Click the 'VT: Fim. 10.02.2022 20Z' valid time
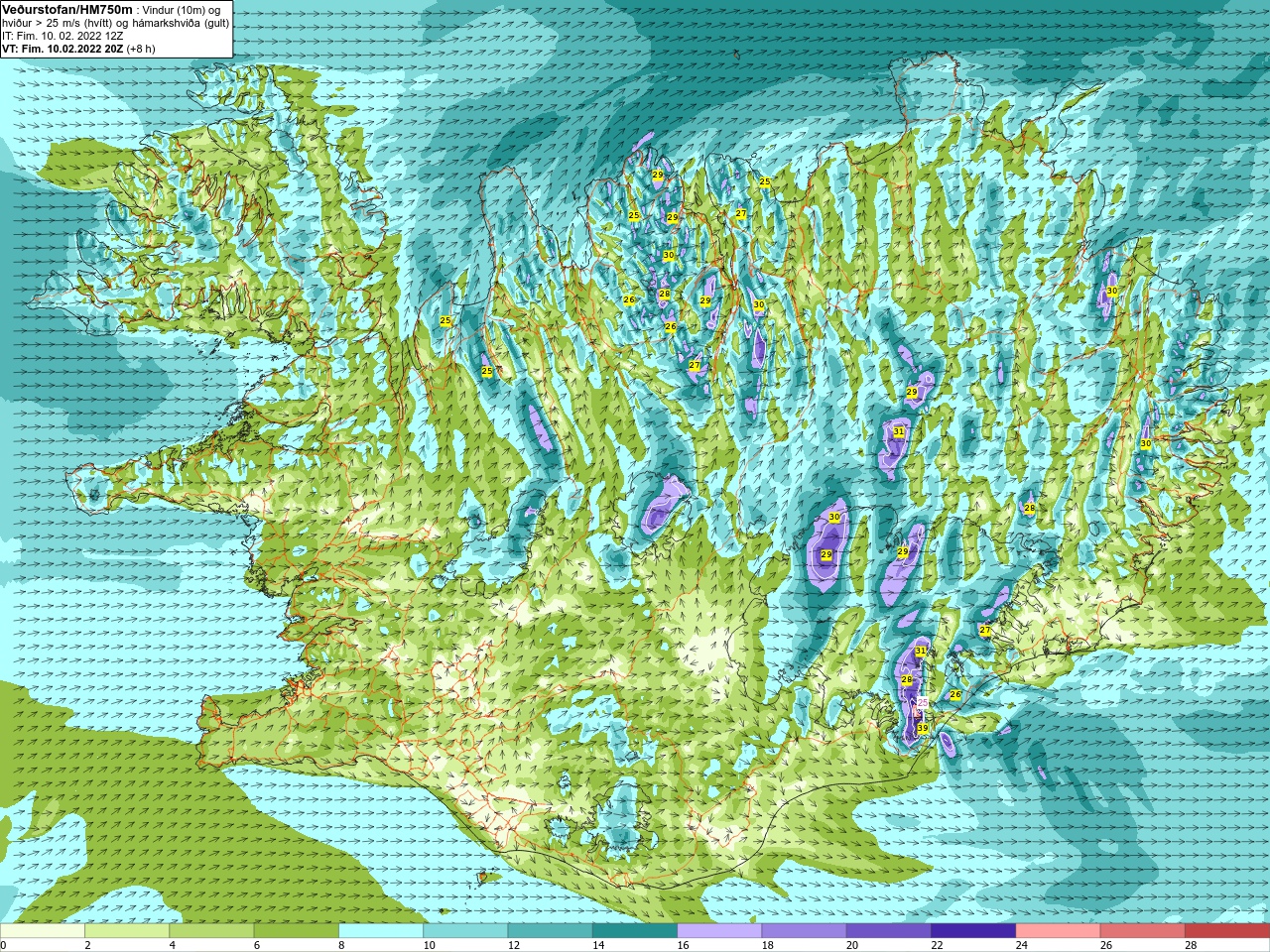The width and height of the screenshot is (1270, 952). click(63, 49)
